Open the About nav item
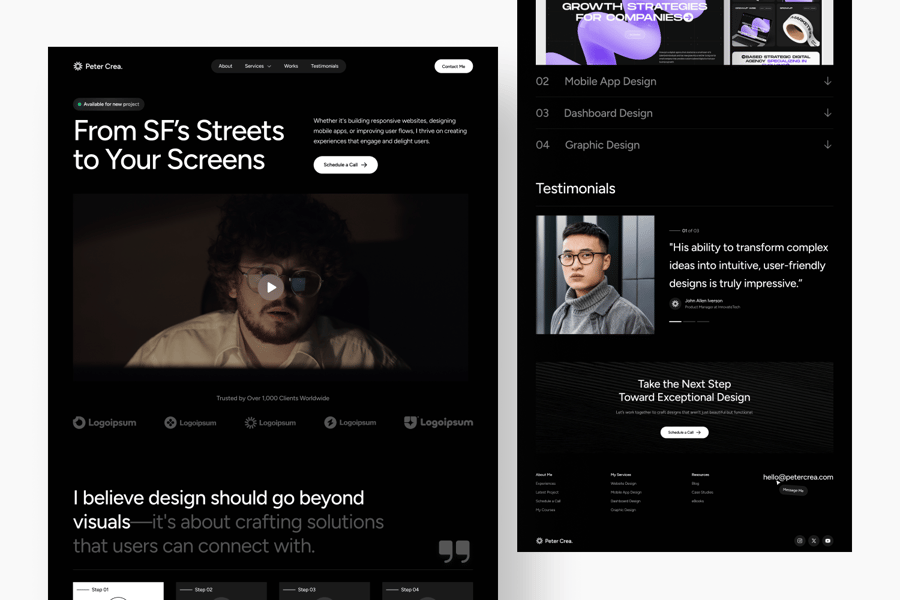This screenshot has height=600, width=900. [x=226, y=66]
